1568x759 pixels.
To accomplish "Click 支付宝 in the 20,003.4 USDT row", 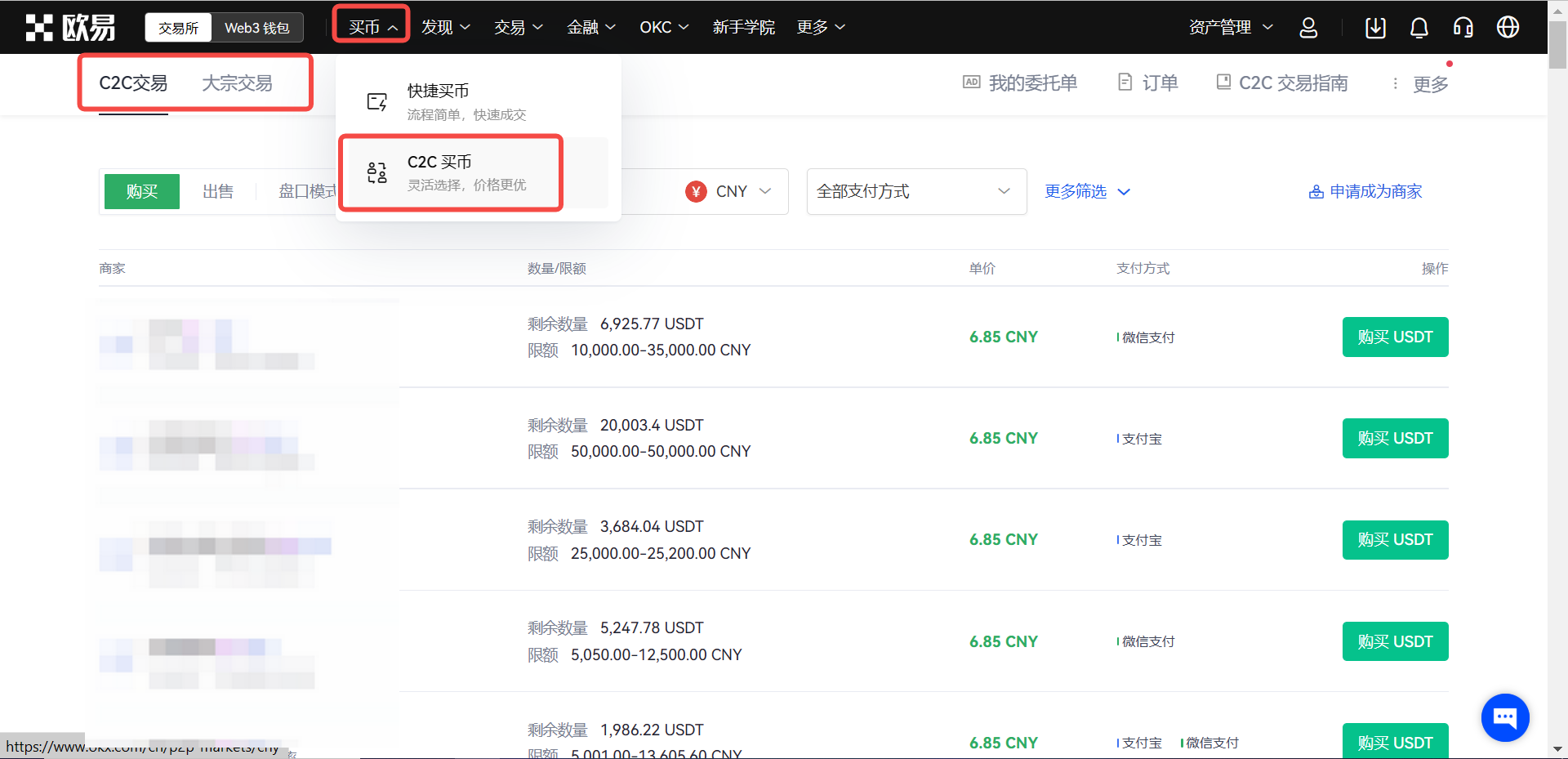I will [x=1142, y=439].
